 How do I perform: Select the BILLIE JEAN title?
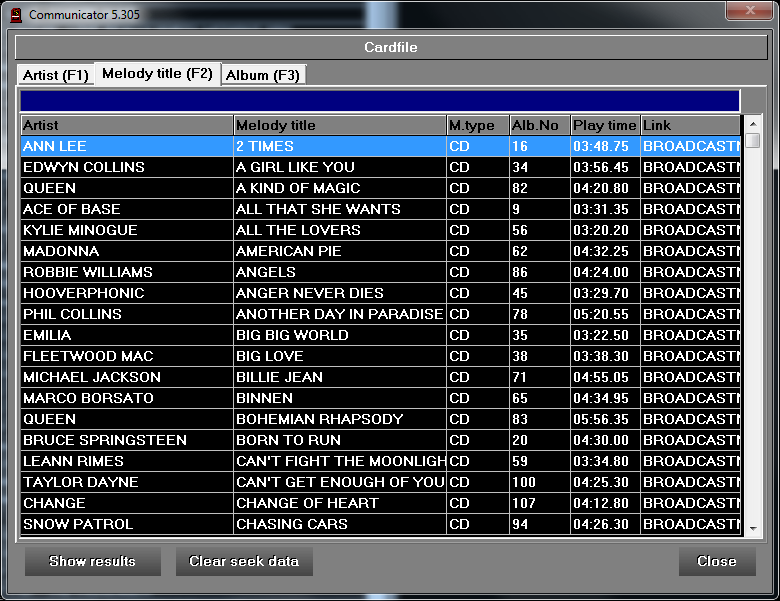279,377
